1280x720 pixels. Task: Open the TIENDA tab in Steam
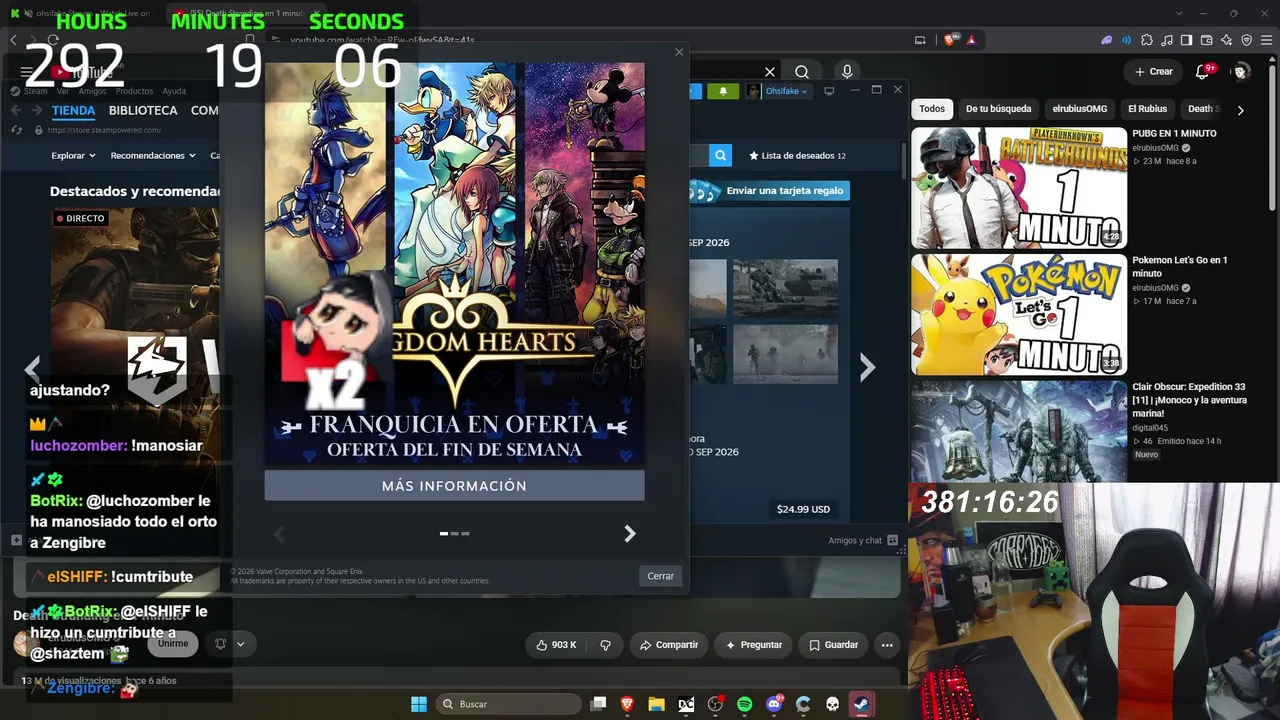point(74,111)
